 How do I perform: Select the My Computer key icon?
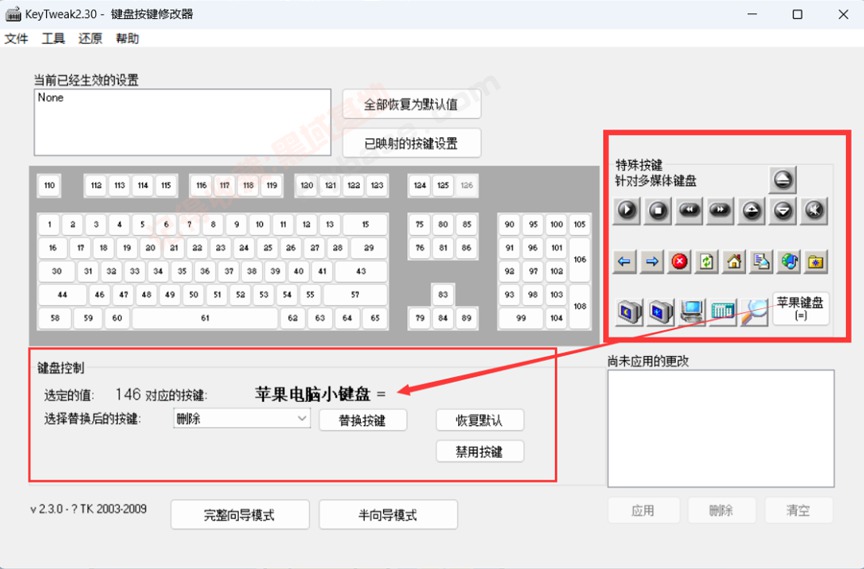692,312
